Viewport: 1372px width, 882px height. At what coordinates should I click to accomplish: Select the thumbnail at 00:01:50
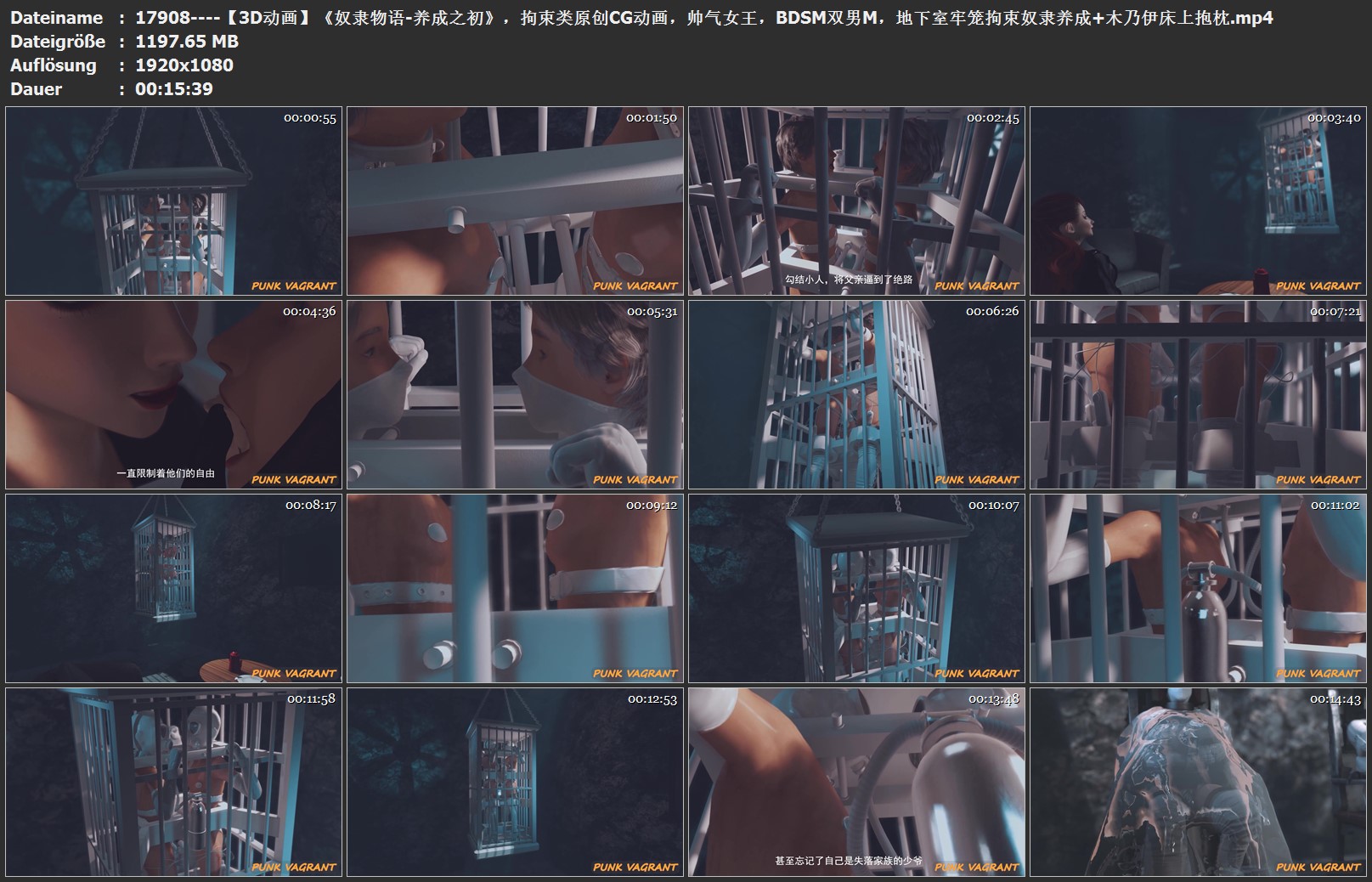515,201
